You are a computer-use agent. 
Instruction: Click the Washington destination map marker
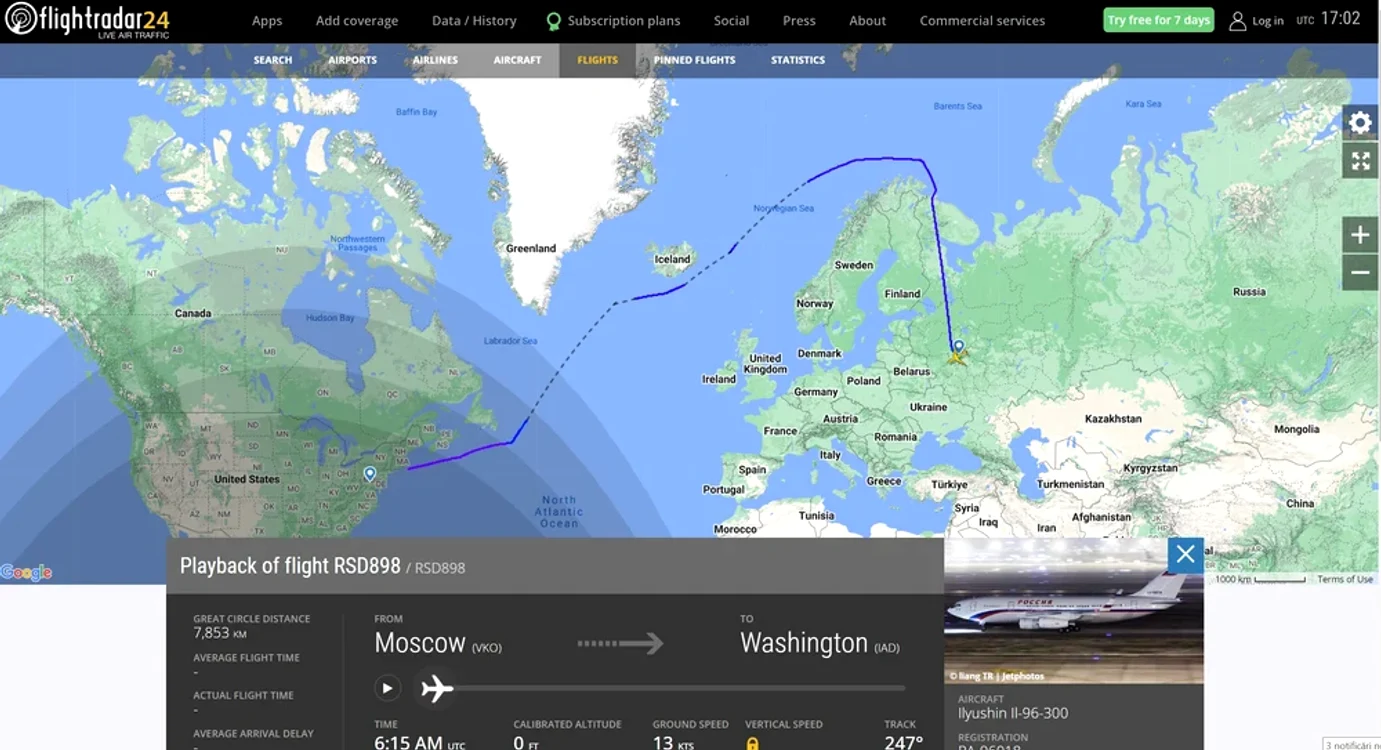pos(370,474)
